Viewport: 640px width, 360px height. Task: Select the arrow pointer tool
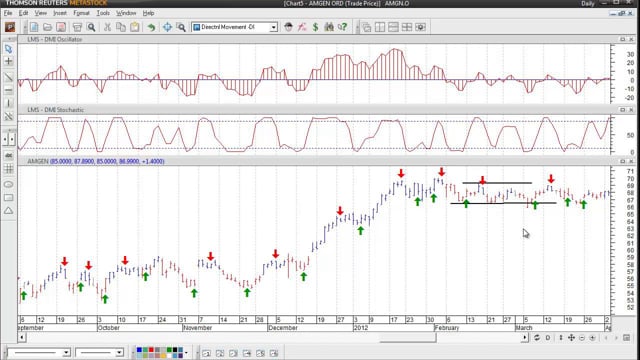[8, 49]
